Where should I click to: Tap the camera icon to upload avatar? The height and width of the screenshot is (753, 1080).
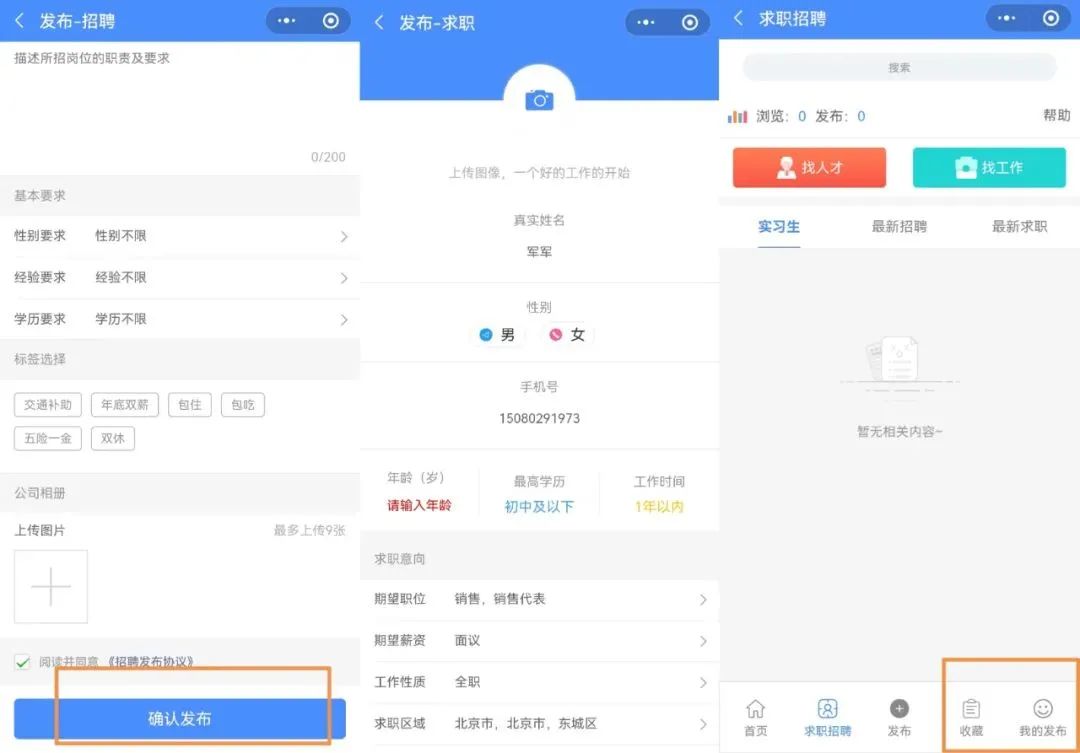click(539, 97)
